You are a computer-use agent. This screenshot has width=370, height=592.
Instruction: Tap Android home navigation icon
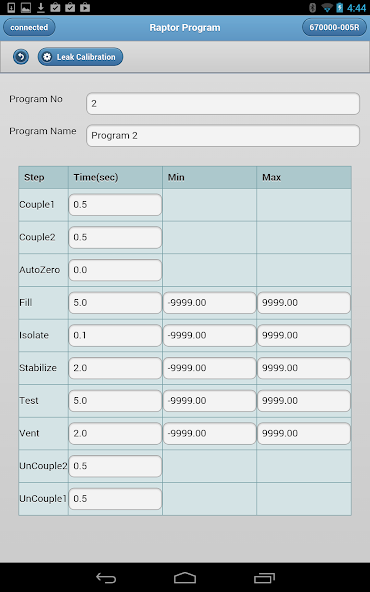185,578
